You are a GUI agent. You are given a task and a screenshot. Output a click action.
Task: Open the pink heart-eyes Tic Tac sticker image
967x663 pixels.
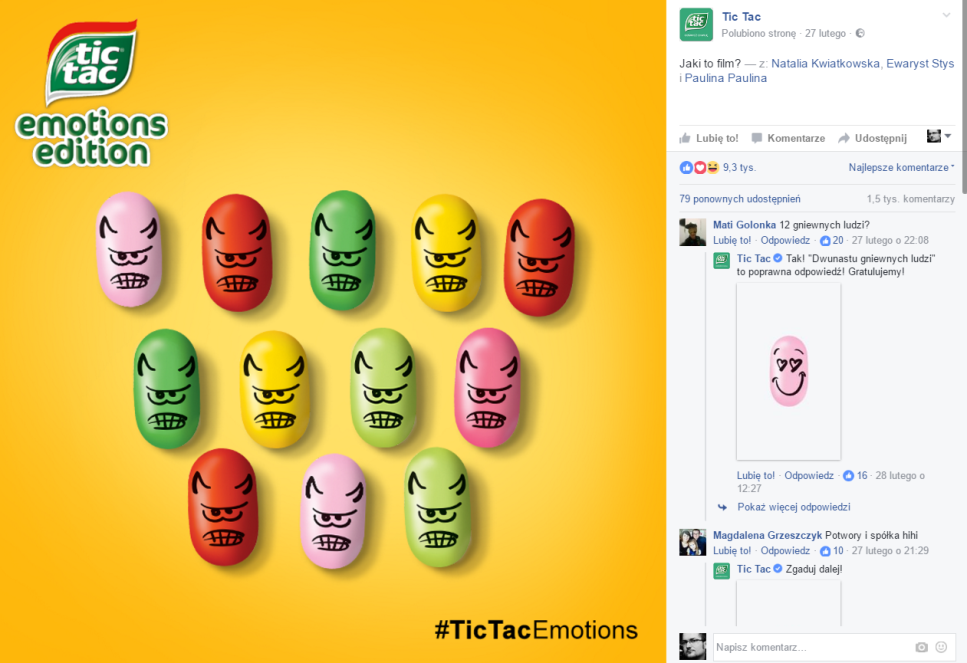pyautogui.click(x=788, y=372)
